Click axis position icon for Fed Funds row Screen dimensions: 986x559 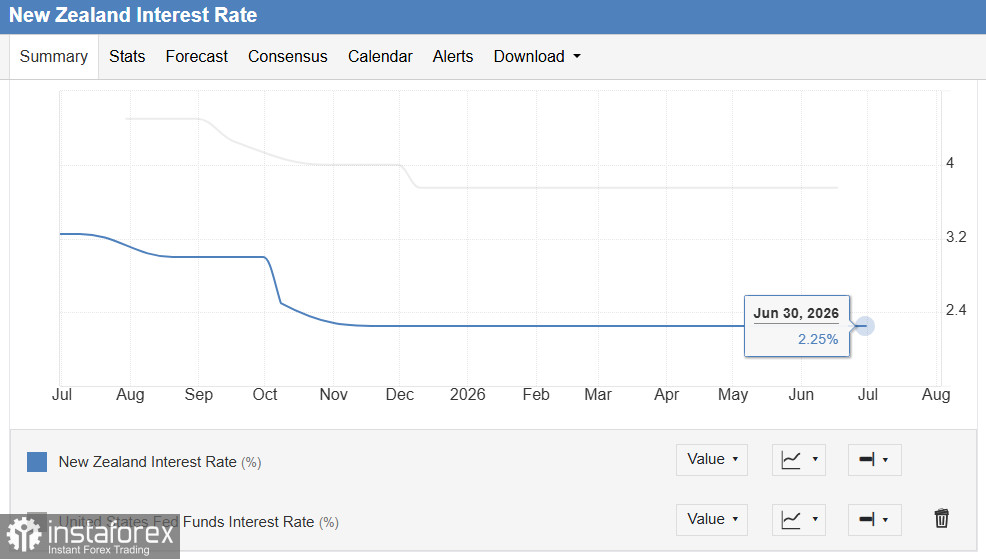[874, 519]
